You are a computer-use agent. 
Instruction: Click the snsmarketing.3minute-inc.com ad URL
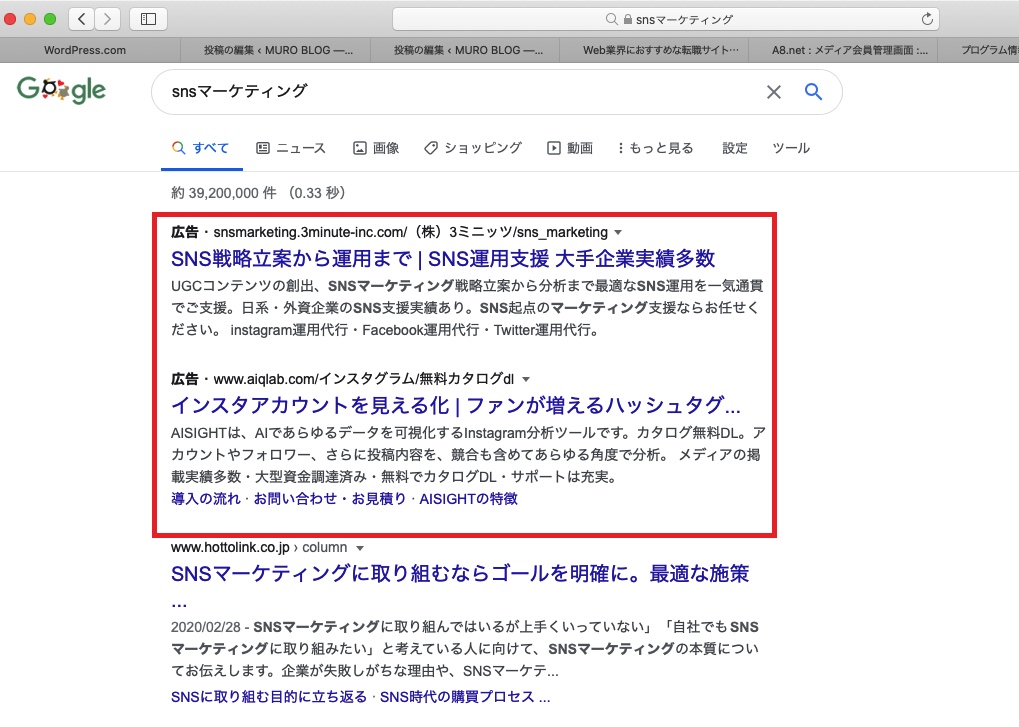pyautogui.click(x=411, y=233)
